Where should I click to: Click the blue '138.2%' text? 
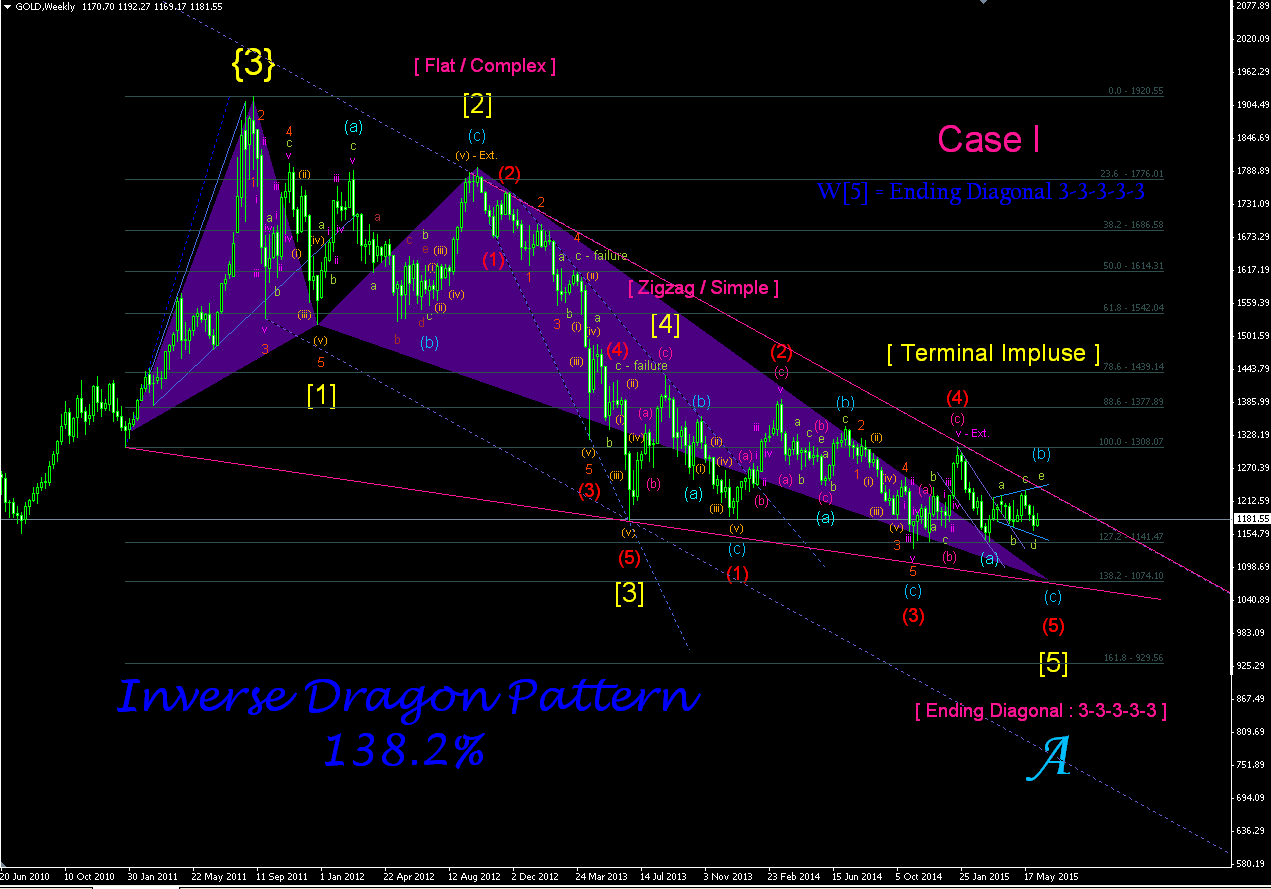pyautogui.click(x=404, y=749)
